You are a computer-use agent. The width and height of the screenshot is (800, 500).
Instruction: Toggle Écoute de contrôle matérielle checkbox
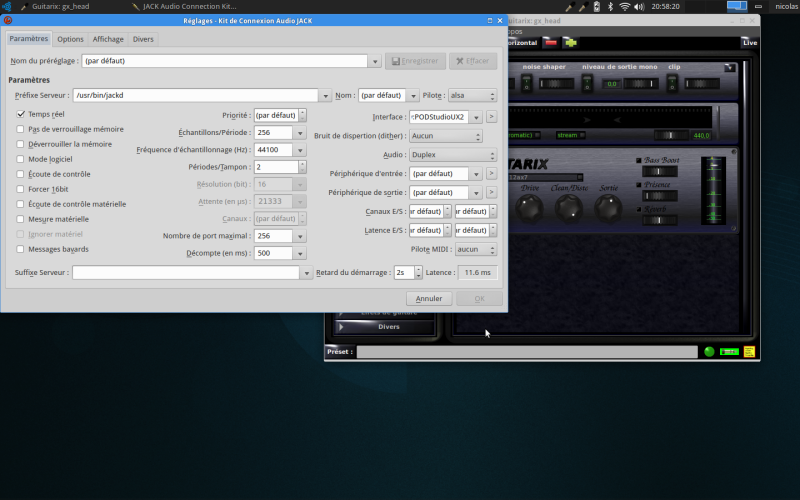[x=20, y=204]
